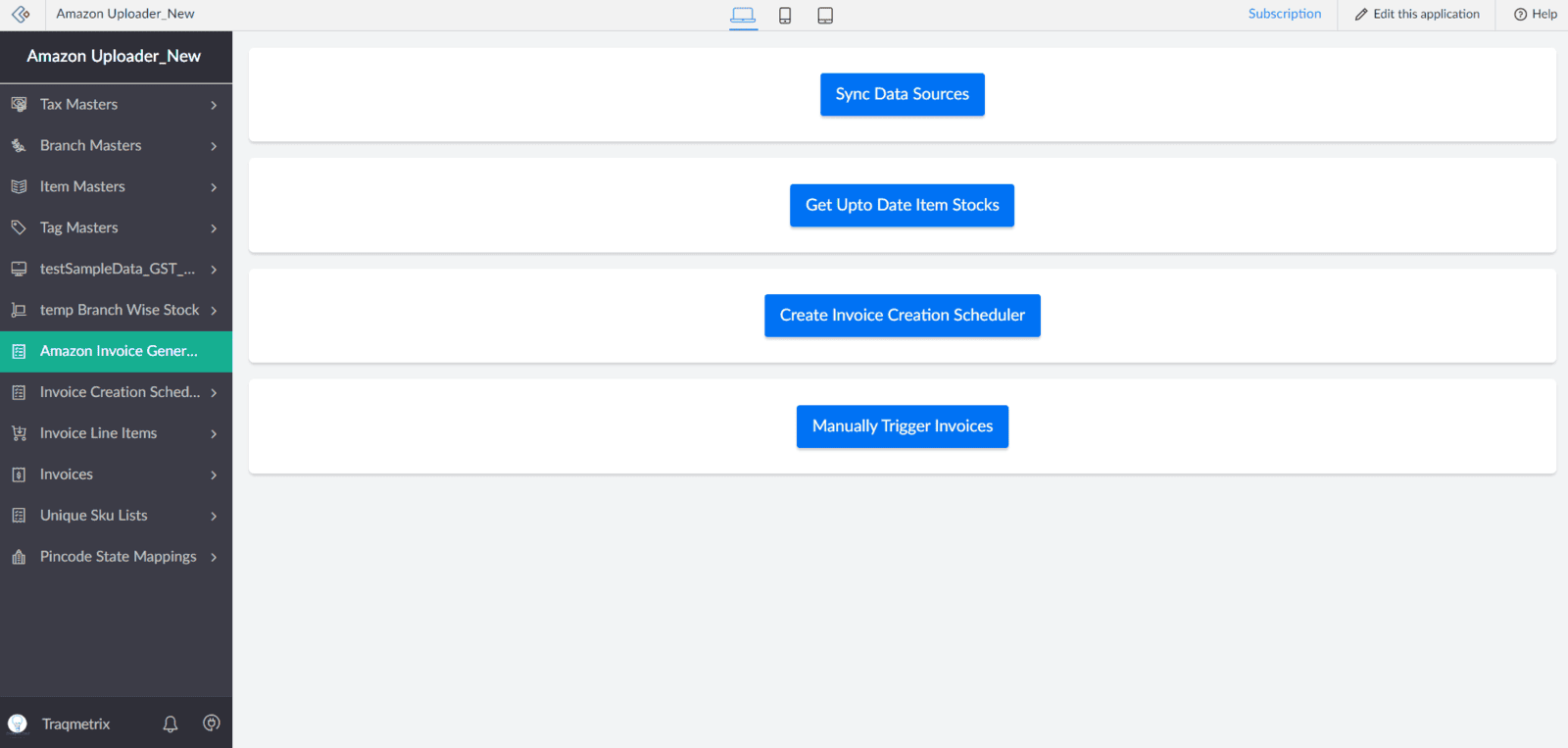Expand Branch Masters chevron
Viewport: 1568px width, 748px height.
coord(214,146)
